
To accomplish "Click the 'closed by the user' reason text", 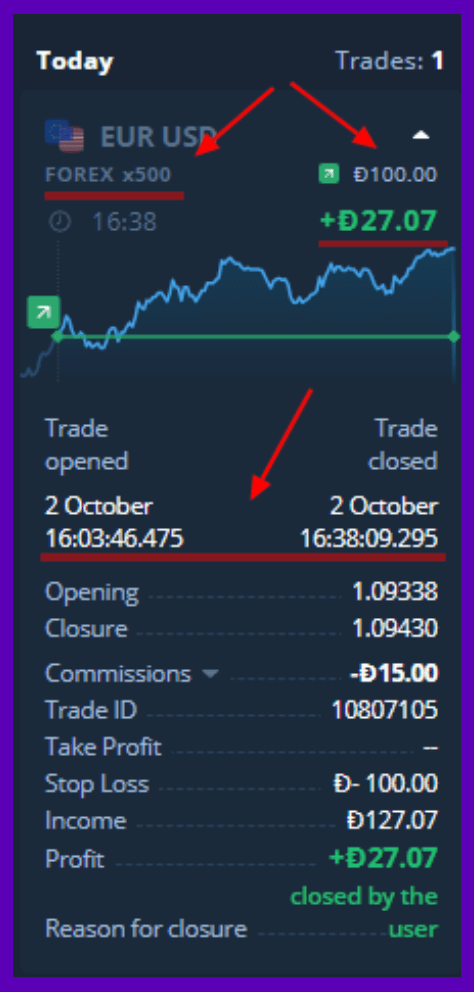I will (x=364, y=913).
